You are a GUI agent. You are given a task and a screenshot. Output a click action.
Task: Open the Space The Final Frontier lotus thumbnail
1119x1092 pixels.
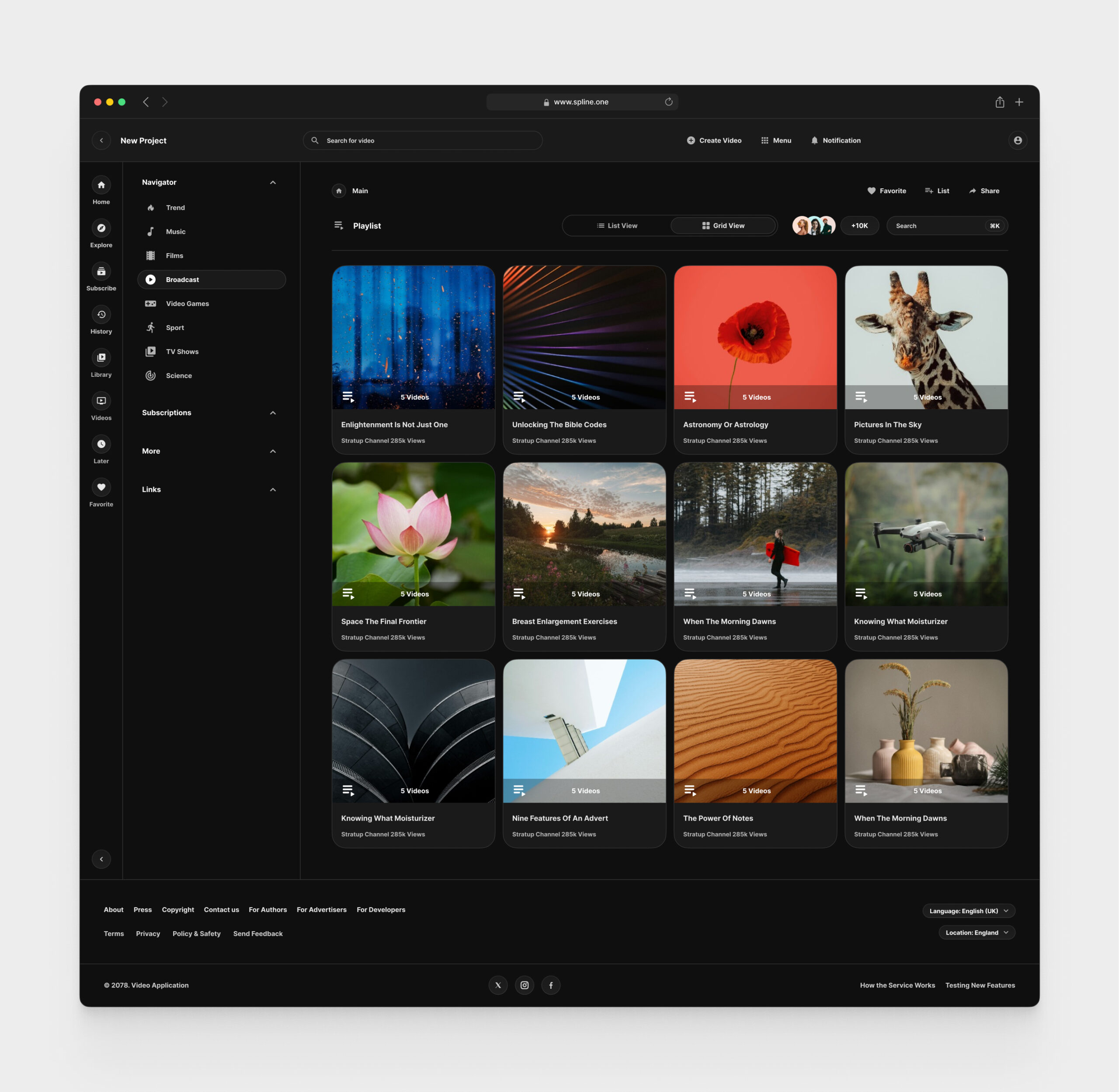[x=413, y=534]
